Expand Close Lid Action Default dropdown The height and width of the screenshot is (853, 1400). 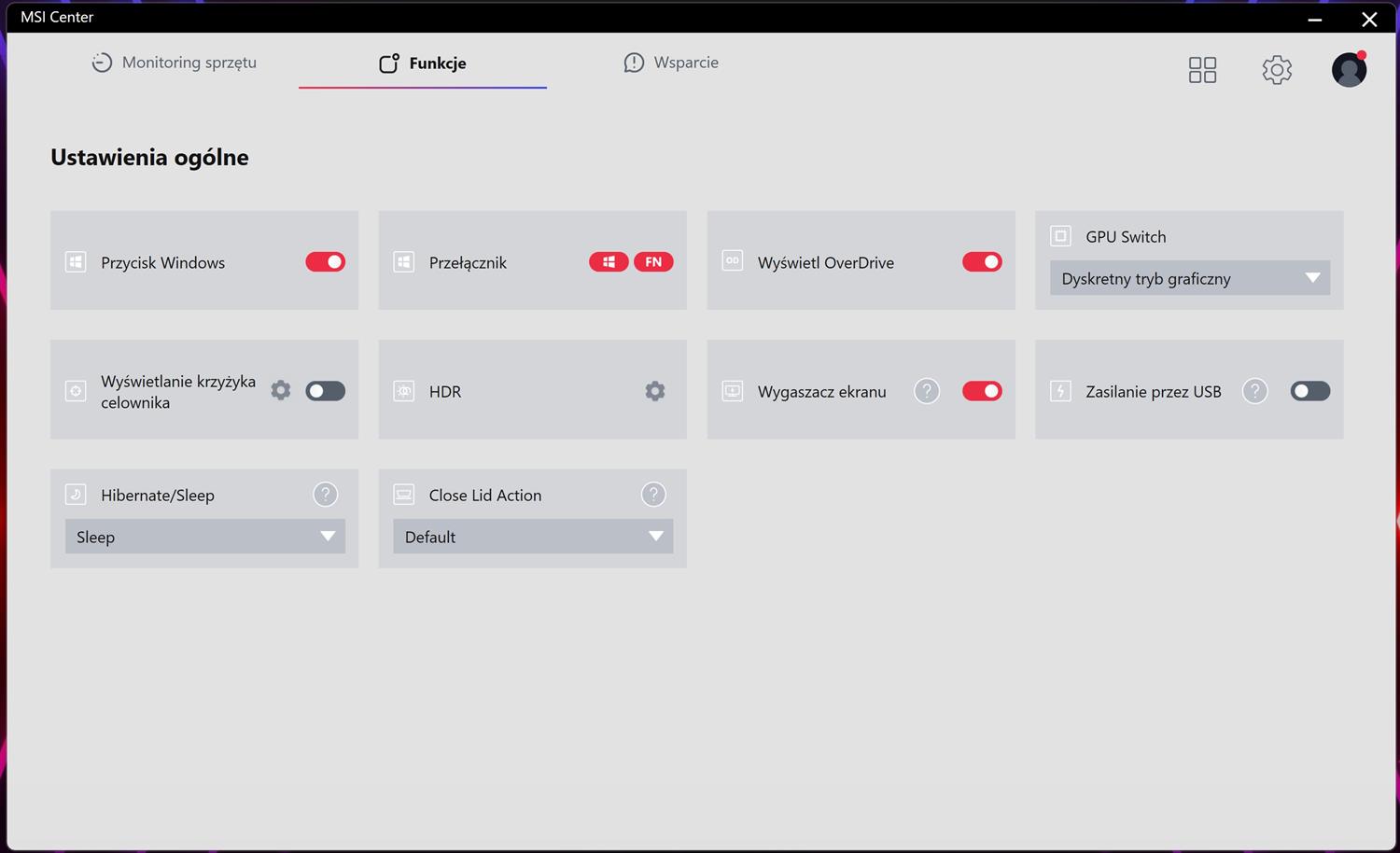click(532, 537)
